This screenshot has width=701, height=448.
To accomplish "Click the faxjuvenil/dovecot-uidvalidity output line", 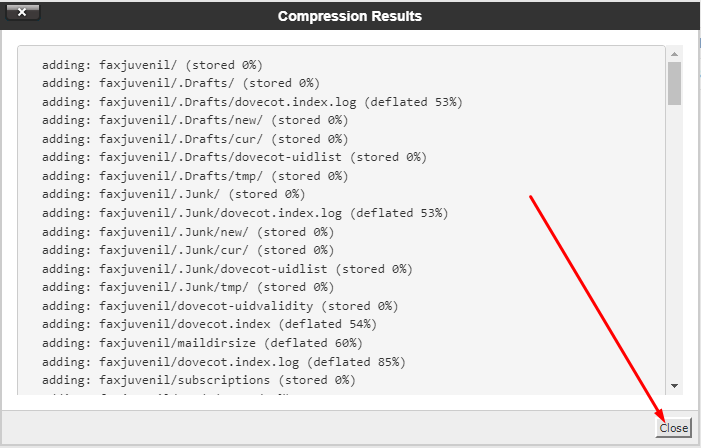I will (x=220, y=306).
